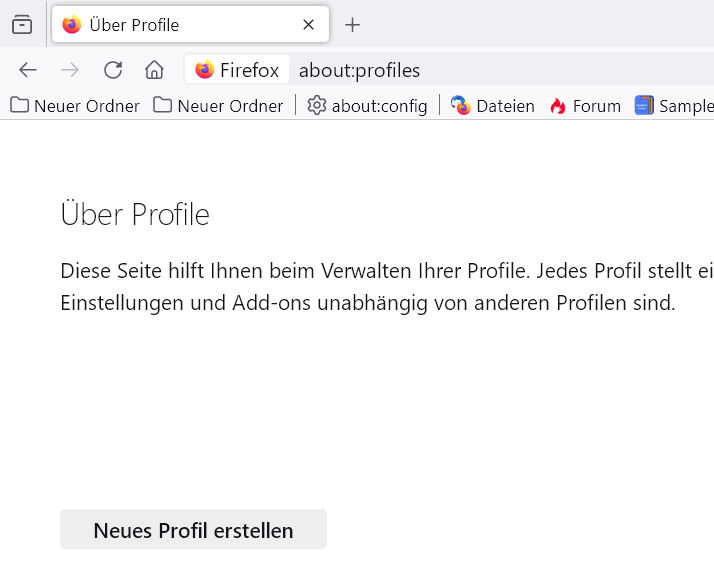Open the Firefox View icon left of tabs
714x577 pixels.
22,25
